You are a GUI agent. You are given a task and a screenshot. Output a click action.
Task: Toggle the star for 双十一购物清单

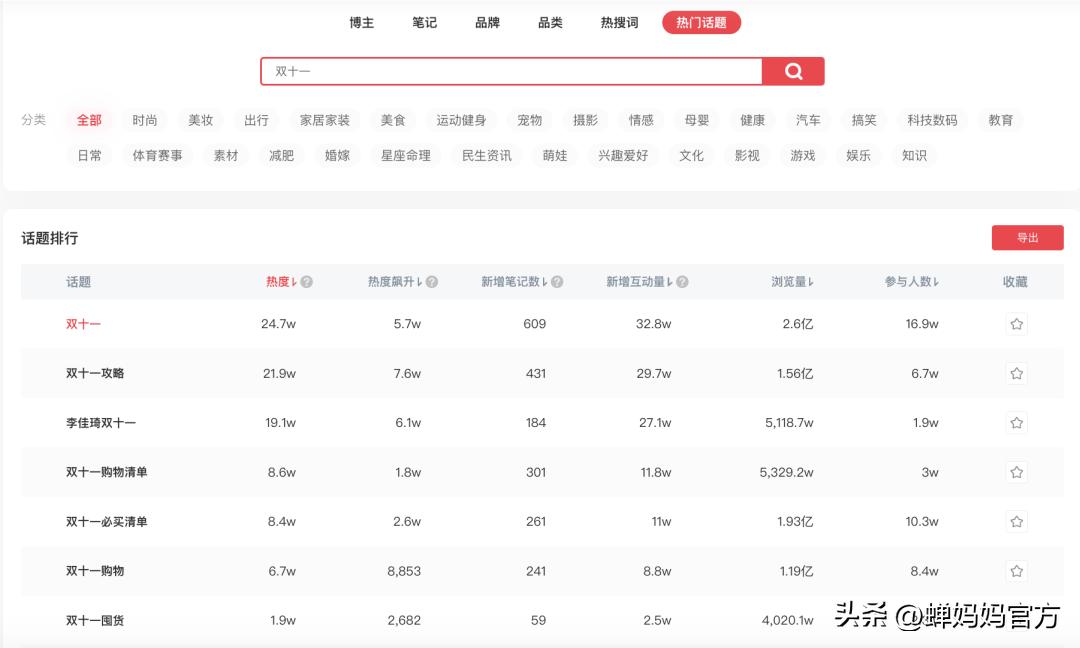[x=1016, y=471]
